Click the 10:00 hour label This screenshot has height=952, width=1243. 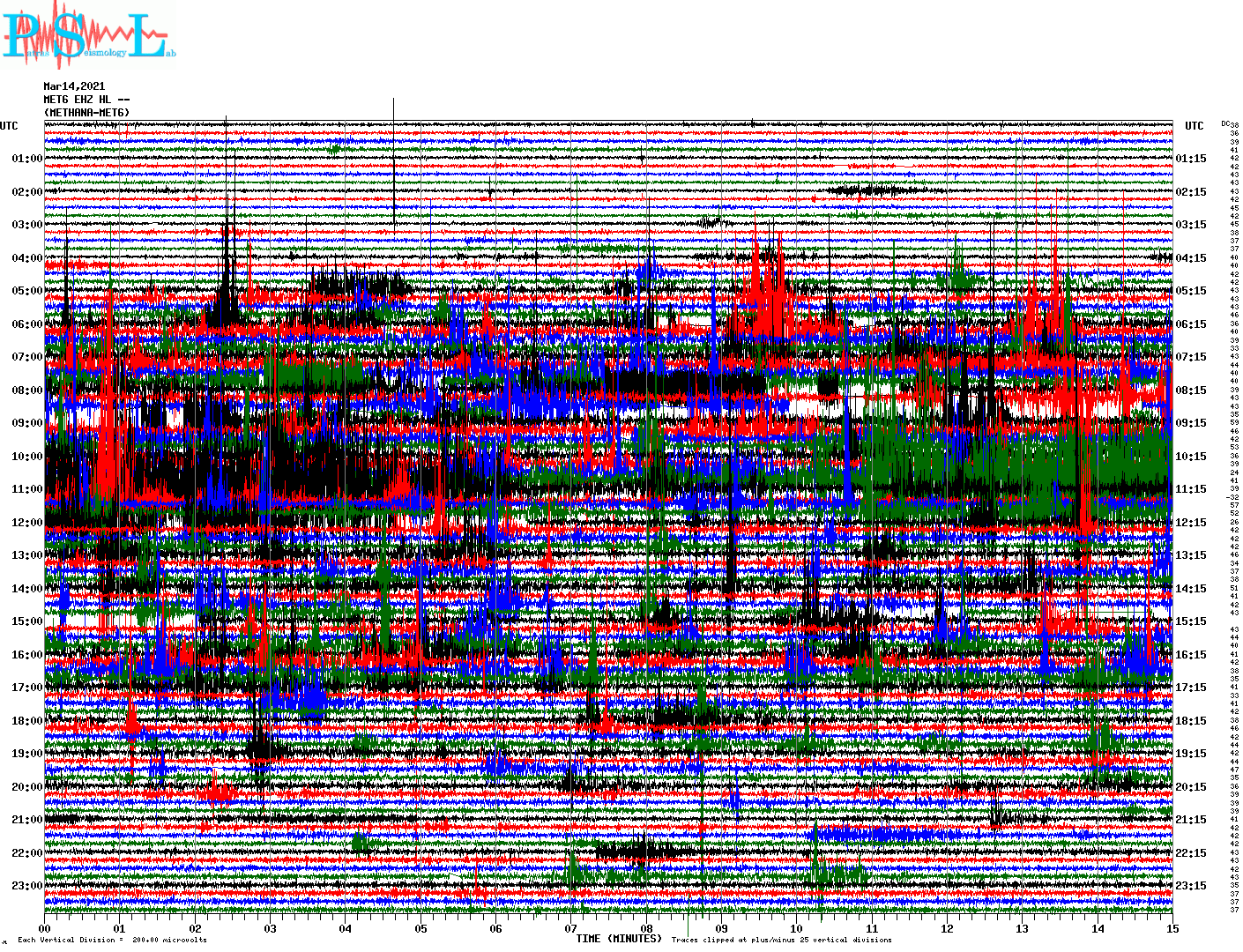(26, 457)
